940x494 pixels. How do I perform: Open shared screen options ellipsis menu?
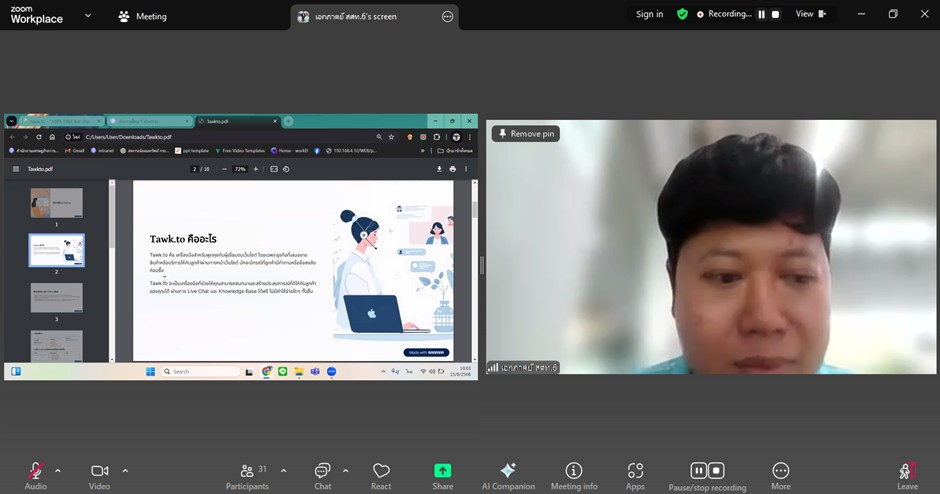click(x=447, y=17)
